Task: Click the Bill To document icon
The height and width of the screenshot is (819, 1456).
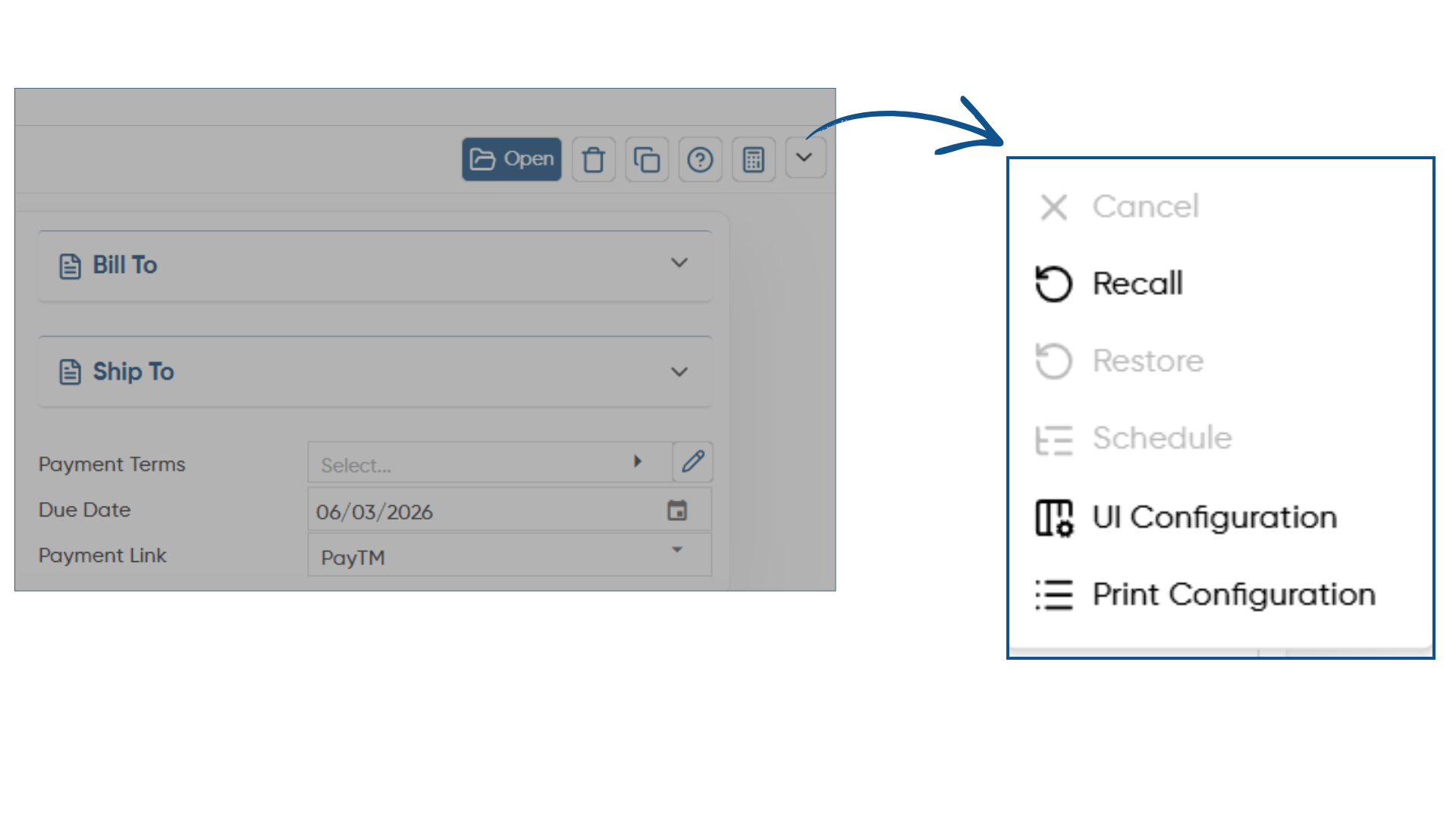Action: pyautogui.click(x=70, y=266)
